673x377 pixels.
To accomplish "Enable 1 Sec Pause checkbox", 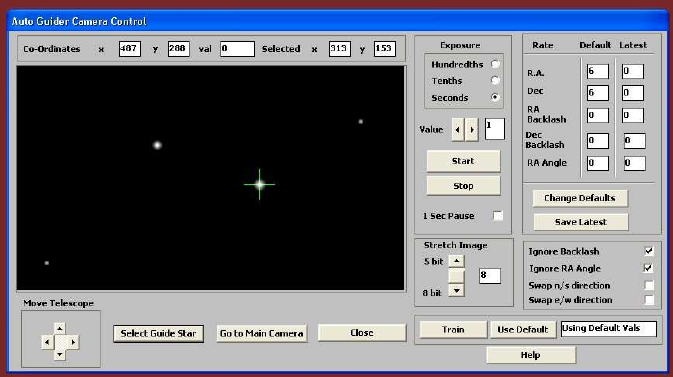I will tap(498, 216).
